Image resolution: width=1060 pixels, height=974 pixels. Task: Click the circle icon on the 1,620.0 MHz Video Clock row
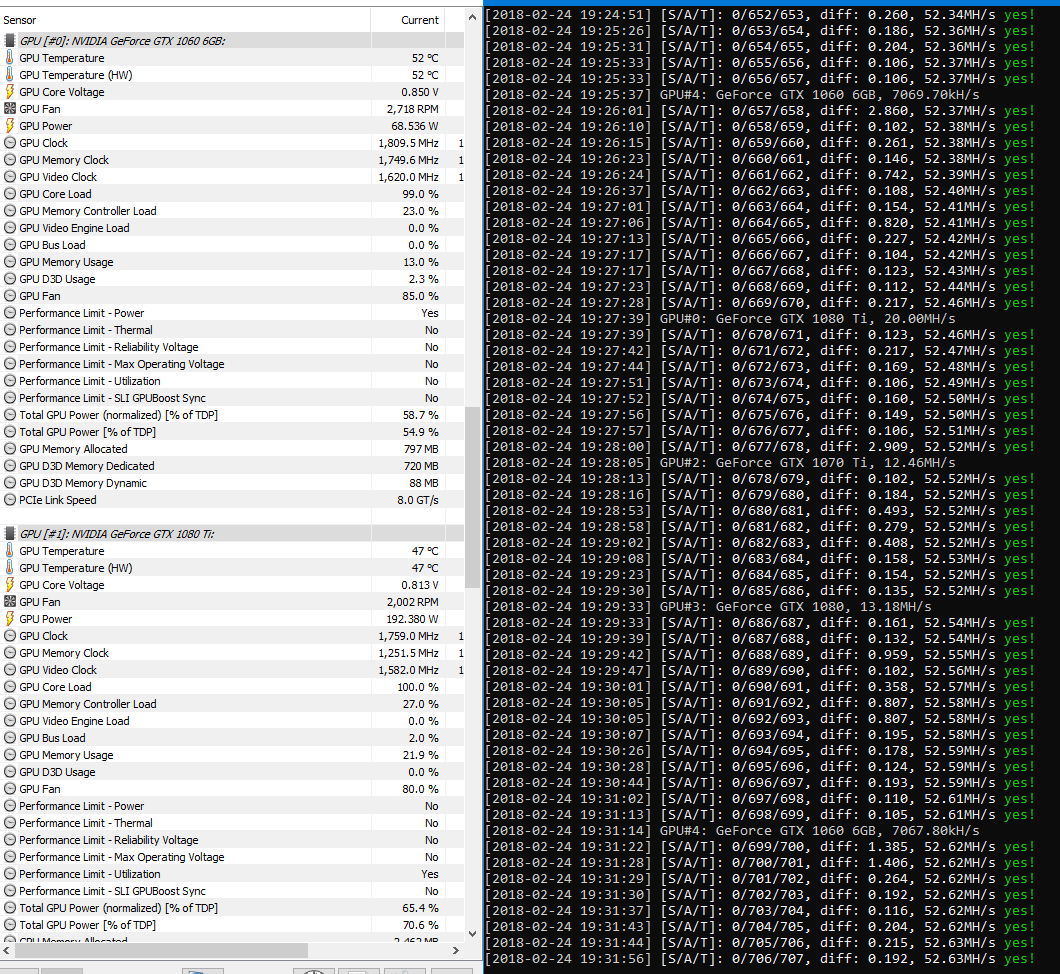point(9,177)
